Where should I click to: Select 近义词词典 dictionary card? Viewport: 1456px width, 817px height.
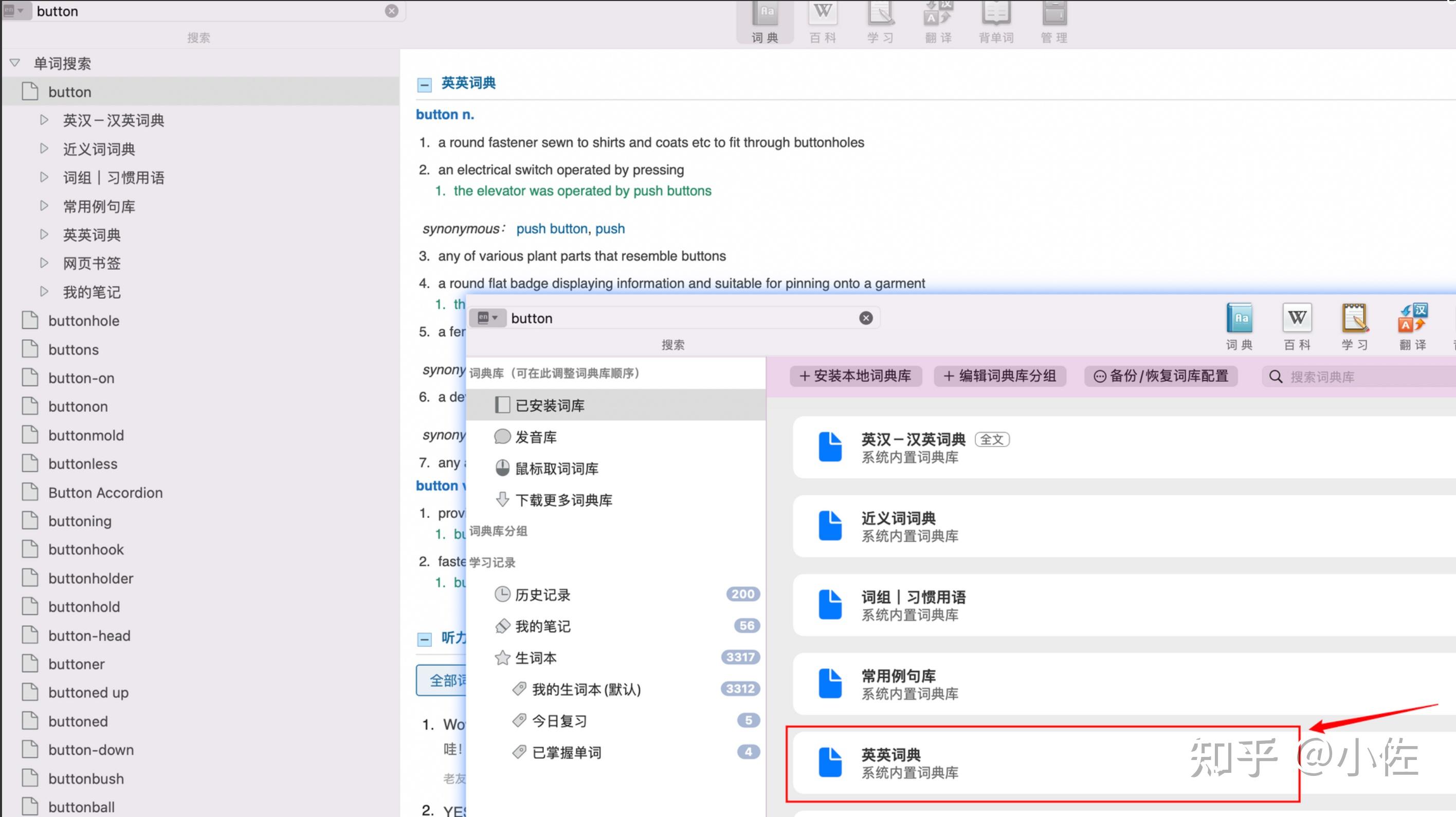(1124, 526)
